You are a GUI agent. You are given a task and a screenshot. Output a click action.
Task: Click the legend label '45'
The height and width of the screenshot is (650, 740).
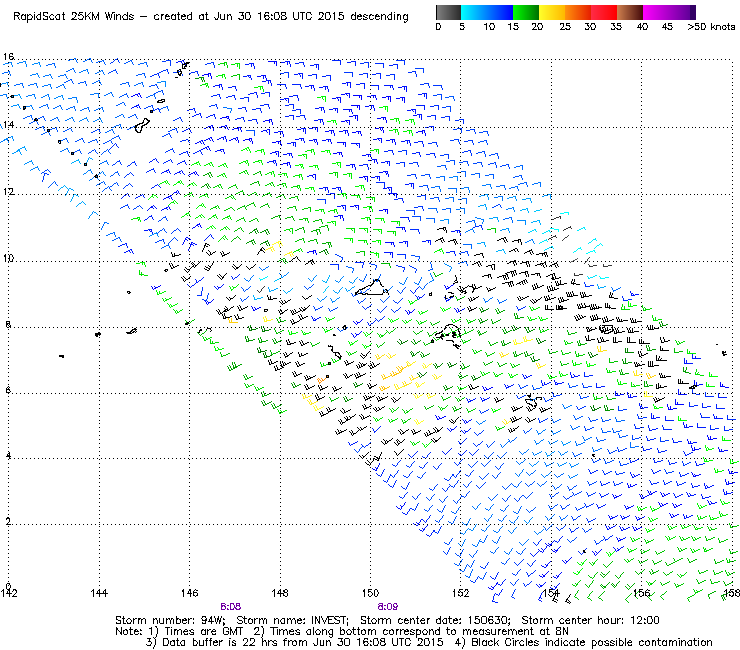click(x=667, y=27)
